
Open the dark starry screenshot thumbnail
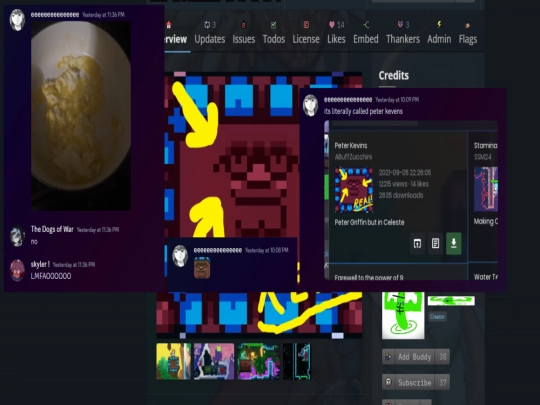[x=297, y=361]
